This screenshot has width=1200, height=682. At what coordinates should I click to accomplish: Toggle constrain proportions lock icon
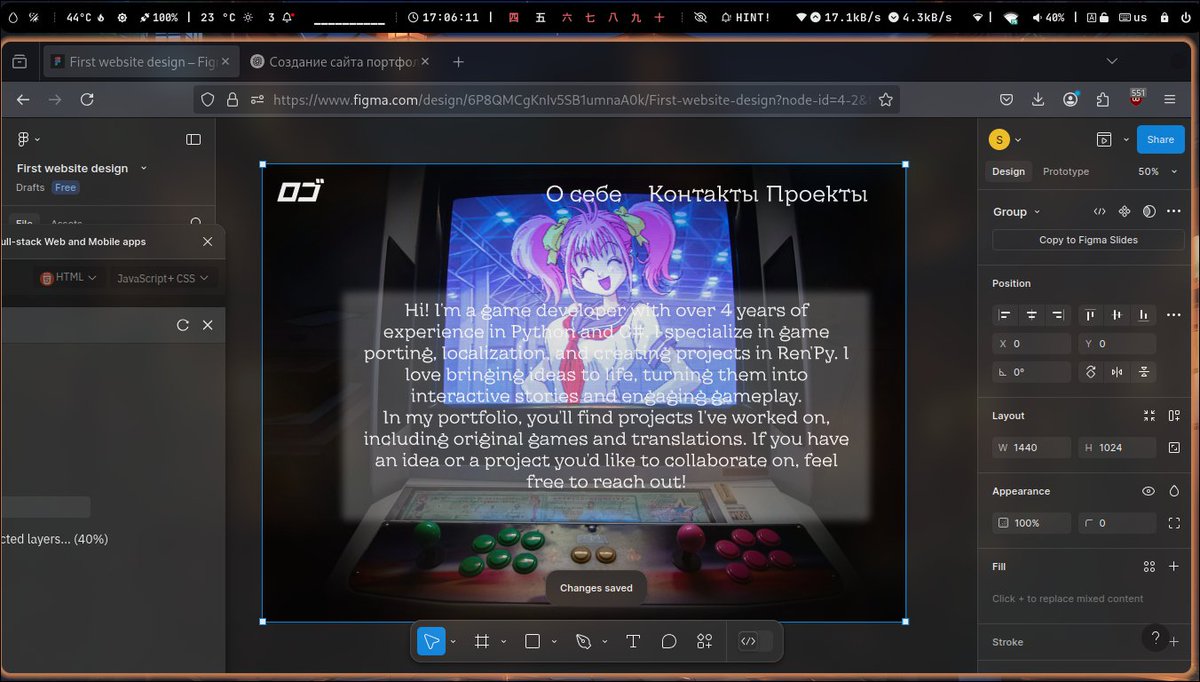tap(1174, 448)
